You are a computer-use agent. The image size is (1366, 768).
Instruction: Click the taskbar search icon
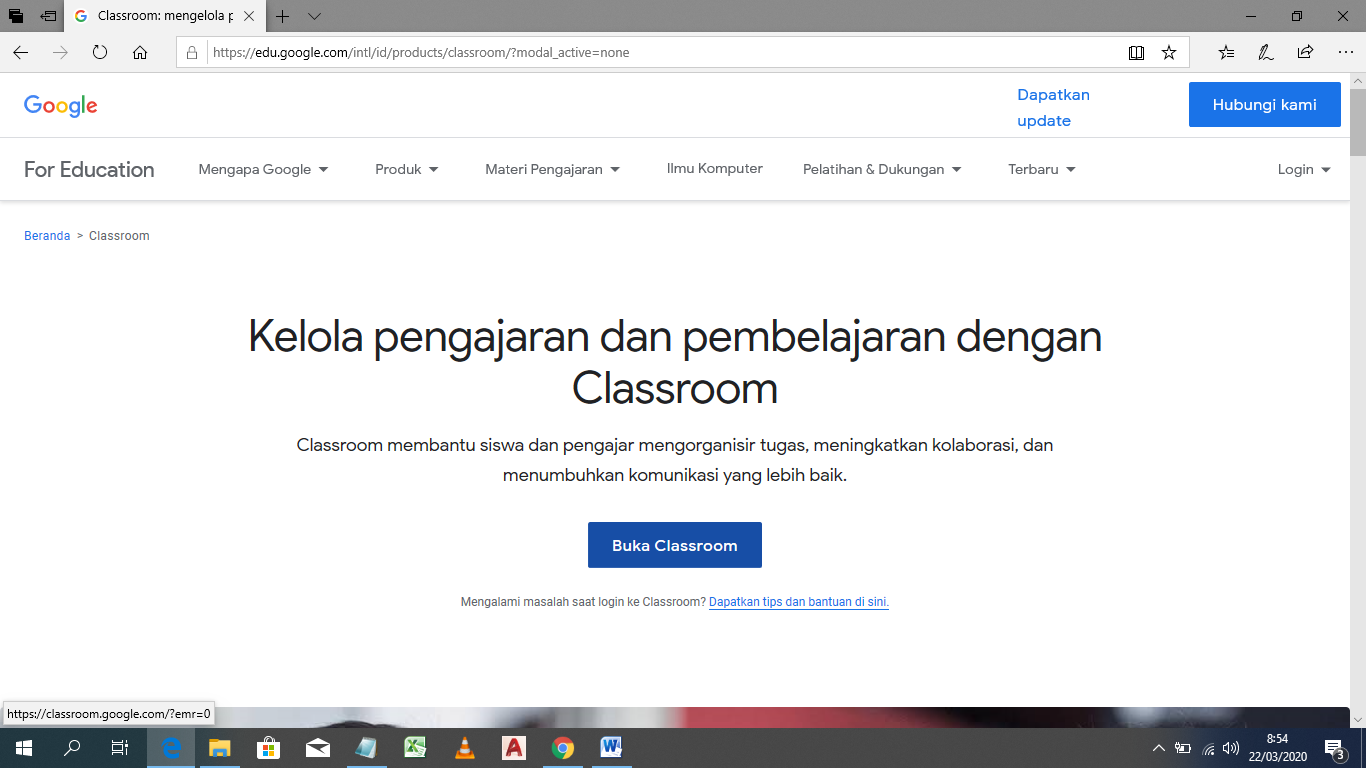coord(72,748)
